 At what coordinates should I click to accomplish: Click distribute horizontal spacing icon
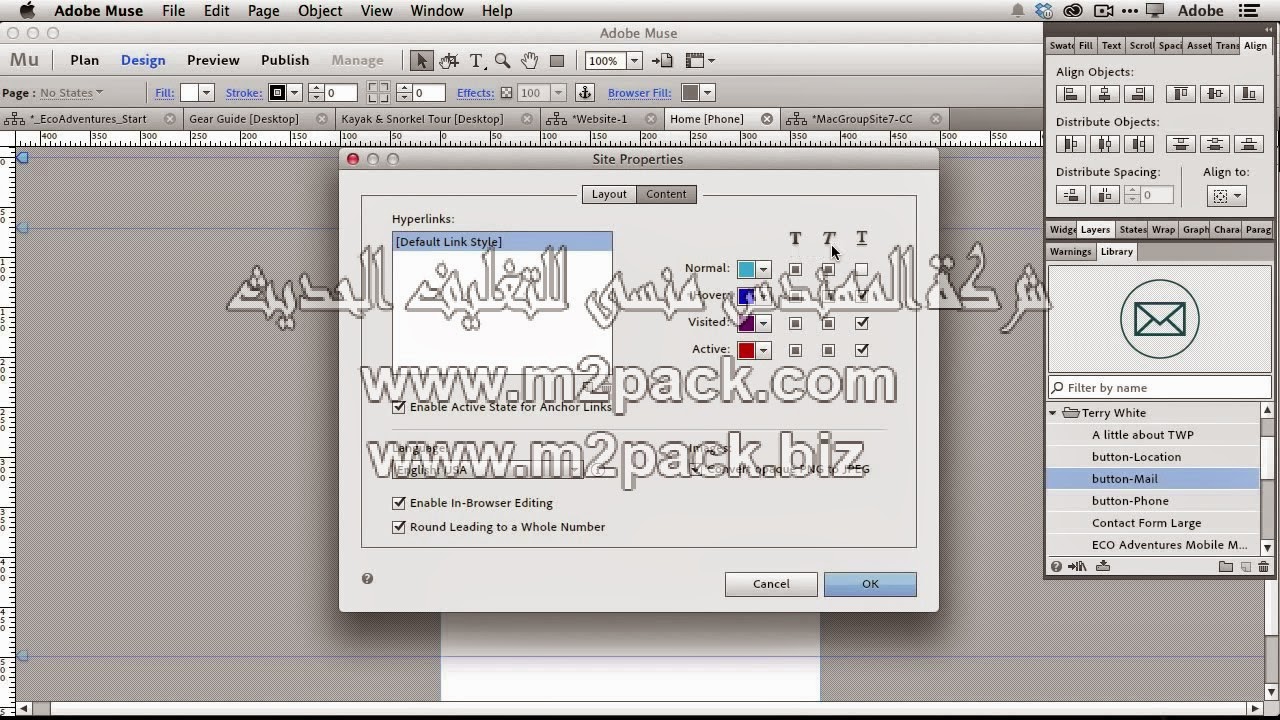[1104, 195]
